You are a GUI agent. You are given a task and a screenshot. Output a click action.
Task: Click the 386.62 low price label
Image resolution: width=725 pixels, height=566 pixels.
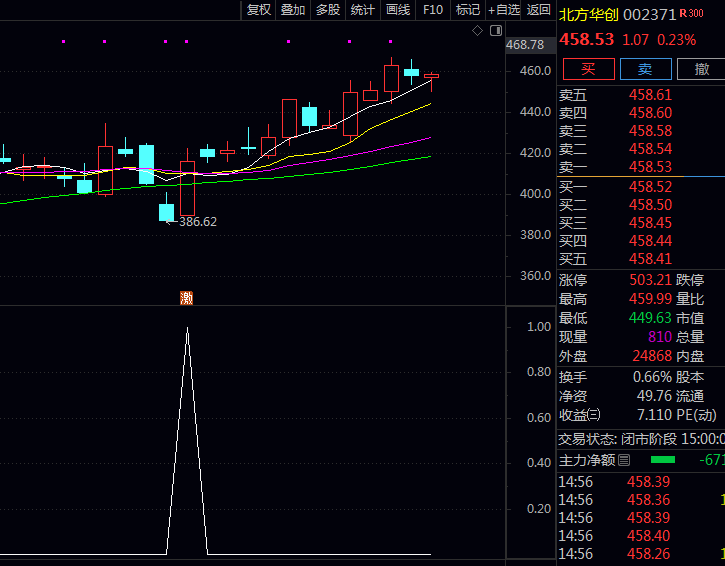(197, 222)
